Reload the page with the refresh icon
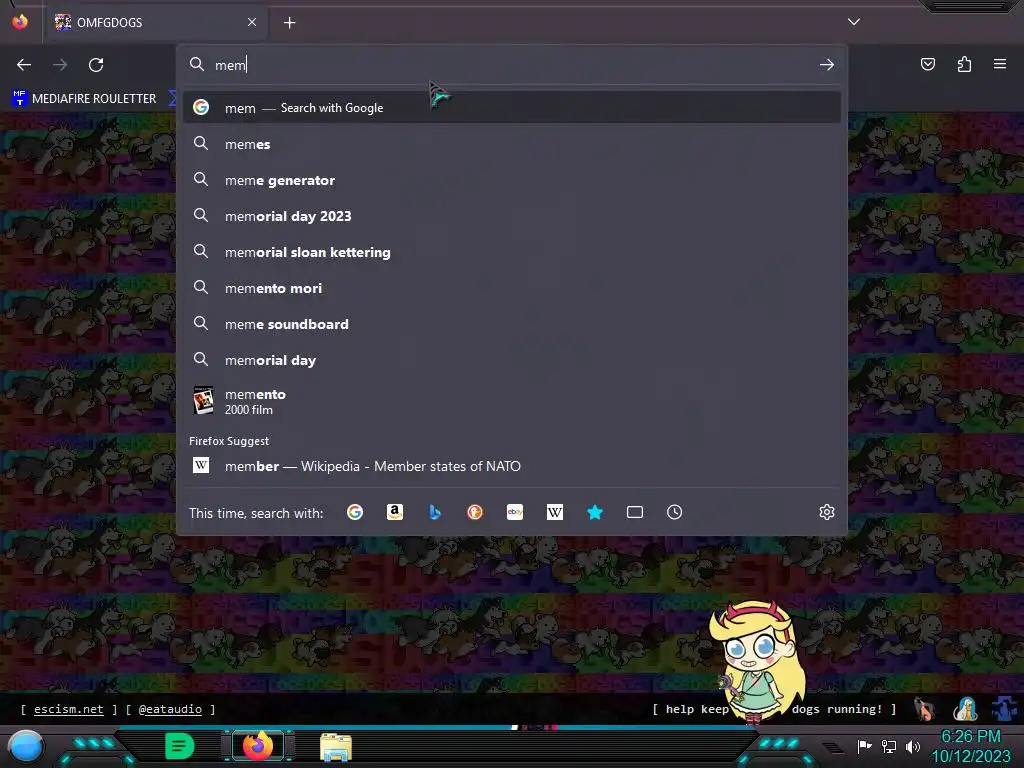This screenshot has width=1024, height=768. [96, 65]
